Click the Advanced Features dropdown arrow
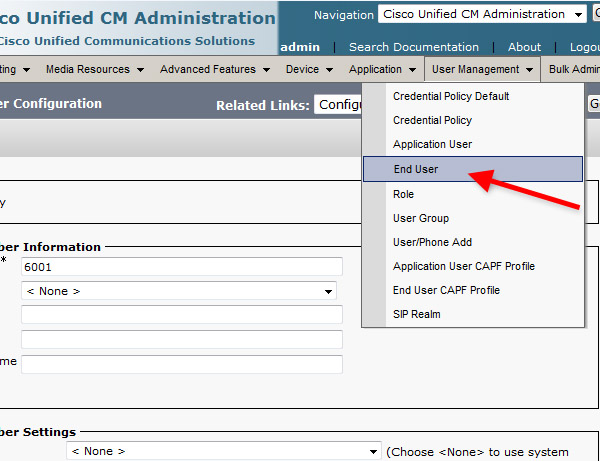This screenshot has height=461, width=600. pyautogui.click(x=266, y=70)
